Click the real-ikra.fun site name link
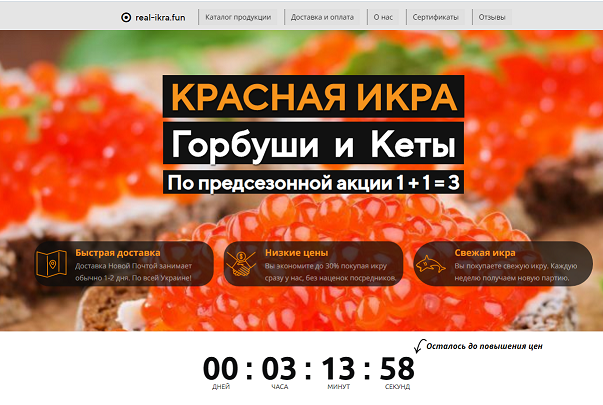The width and height of the screenshot is (603, 405). coord(160,18)
